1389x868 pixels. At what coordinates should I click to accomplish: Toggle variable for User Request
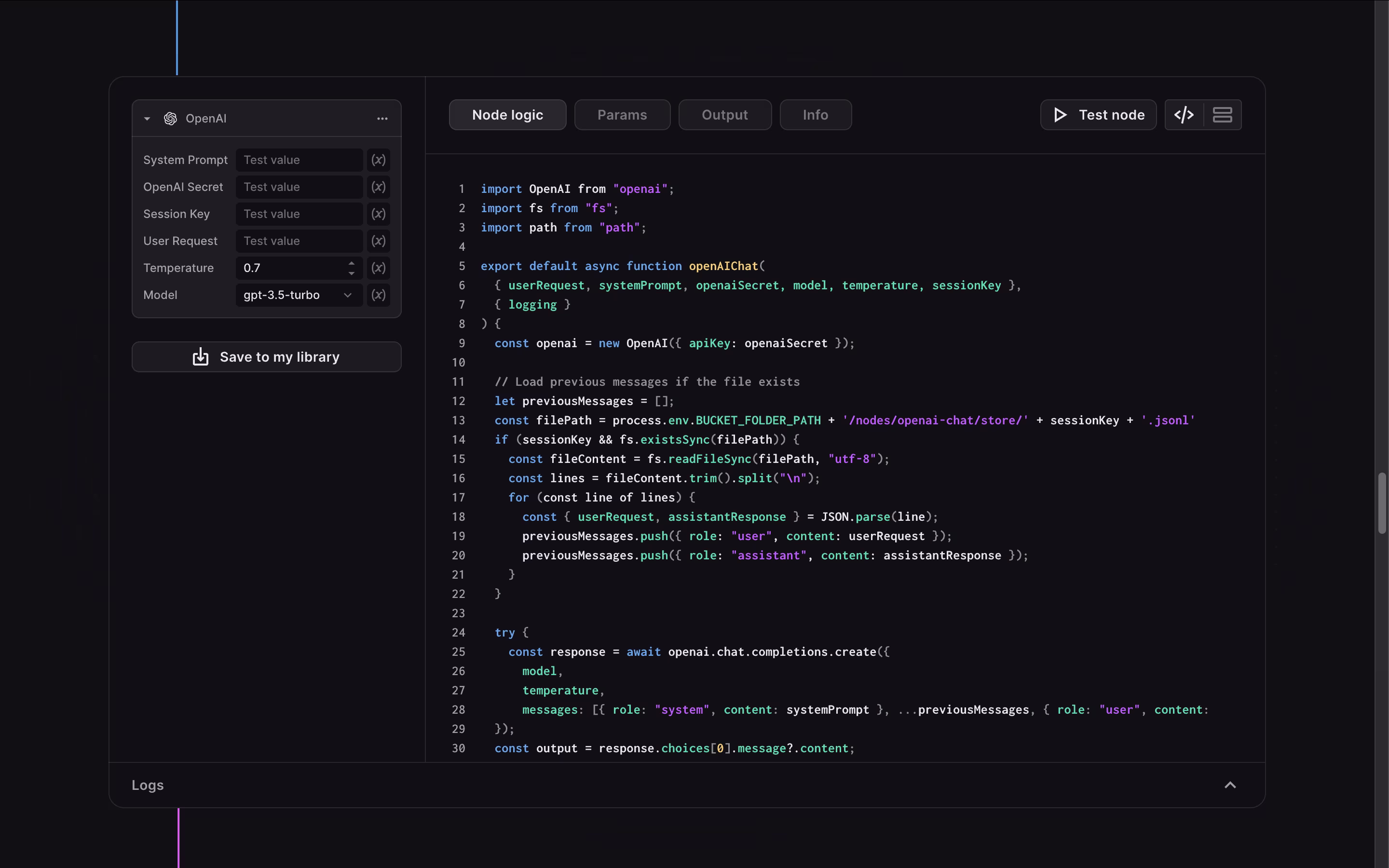[378, 241]
